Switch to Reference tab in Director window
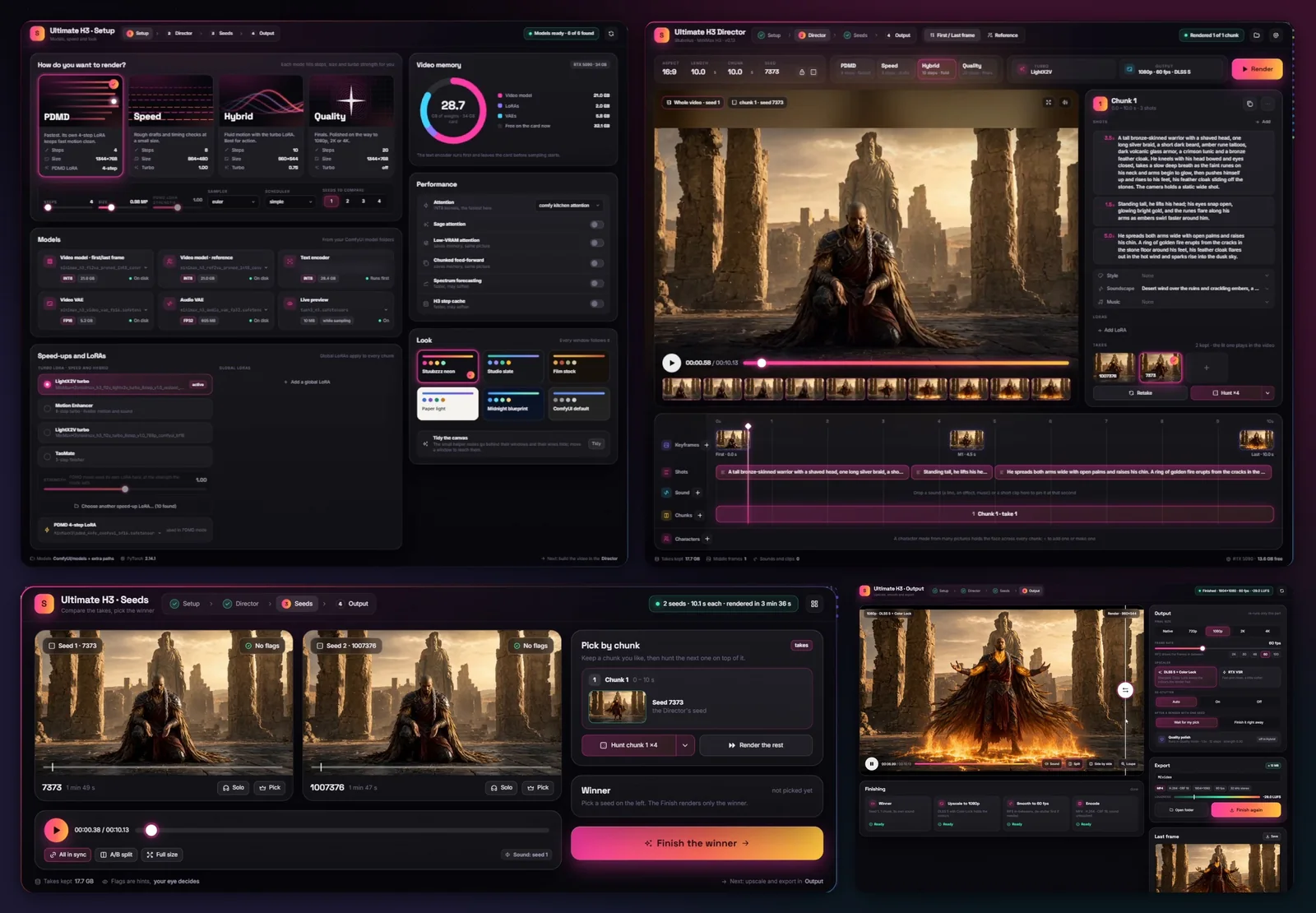1316x913 pixels. coord(1002,35)
